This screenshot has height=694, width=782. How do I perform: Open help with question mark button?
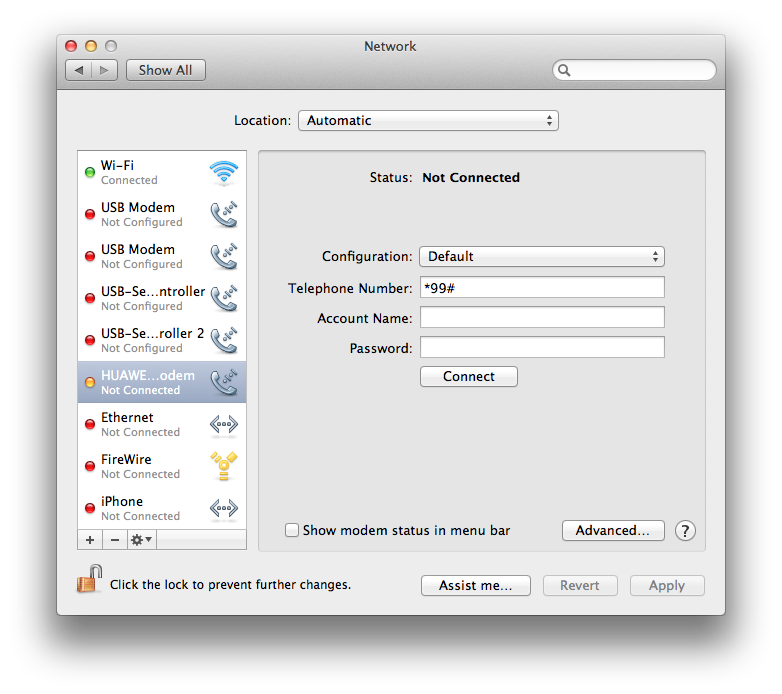tap(685, 530)
